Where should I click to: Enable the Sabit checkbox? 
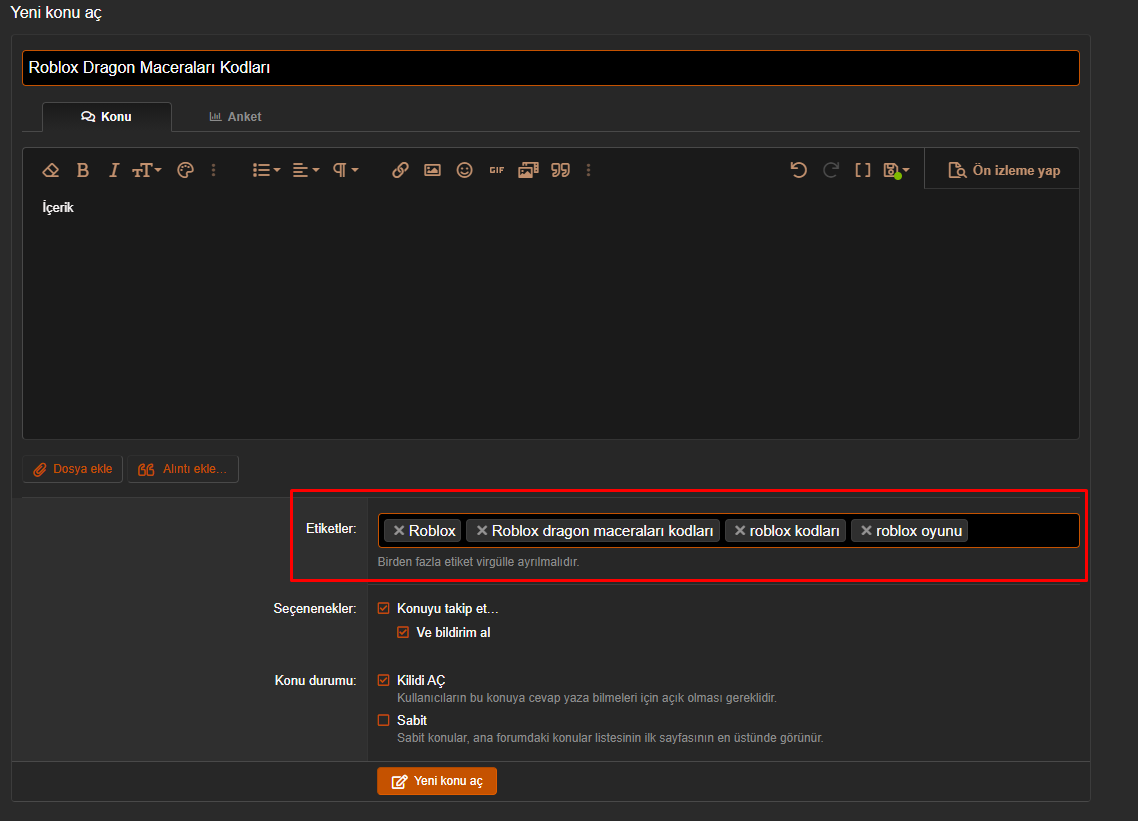pyautogui.click(x=383, y=720)
